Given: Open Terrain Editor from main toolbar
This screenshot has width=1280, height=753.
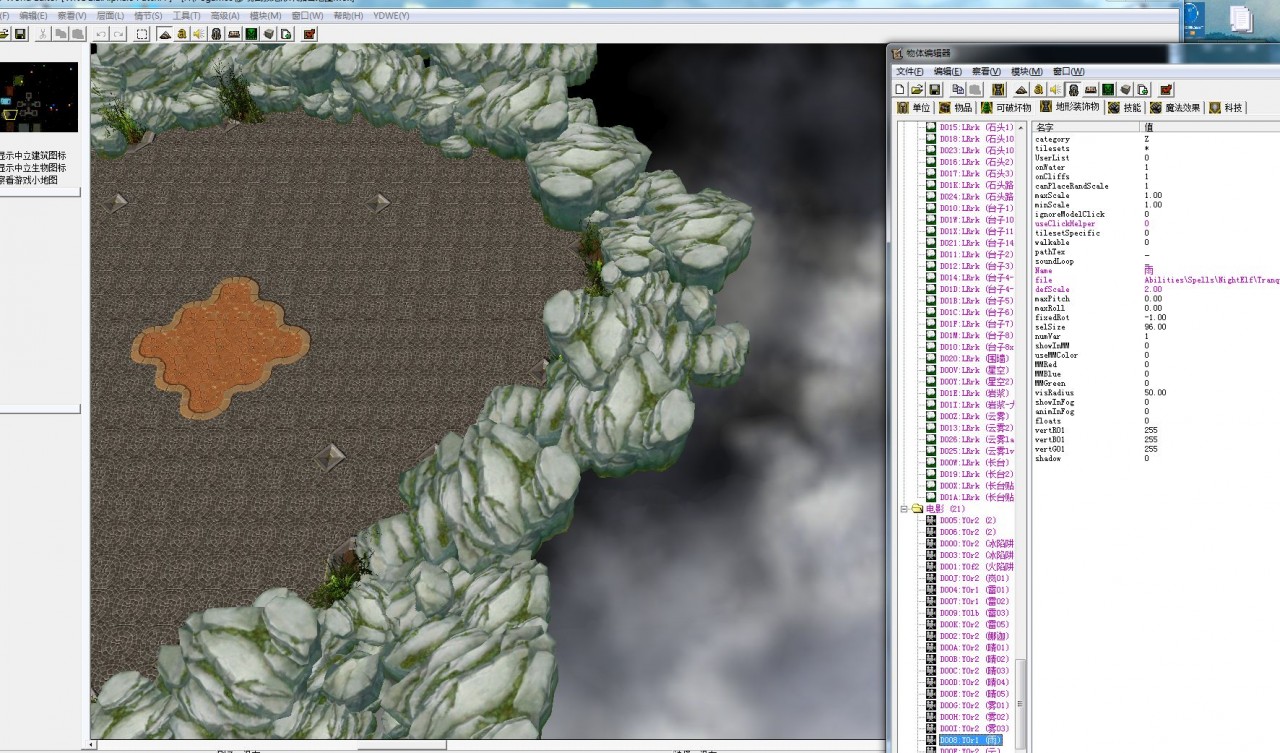Looking at the screenshot, I should pos(165,34).
